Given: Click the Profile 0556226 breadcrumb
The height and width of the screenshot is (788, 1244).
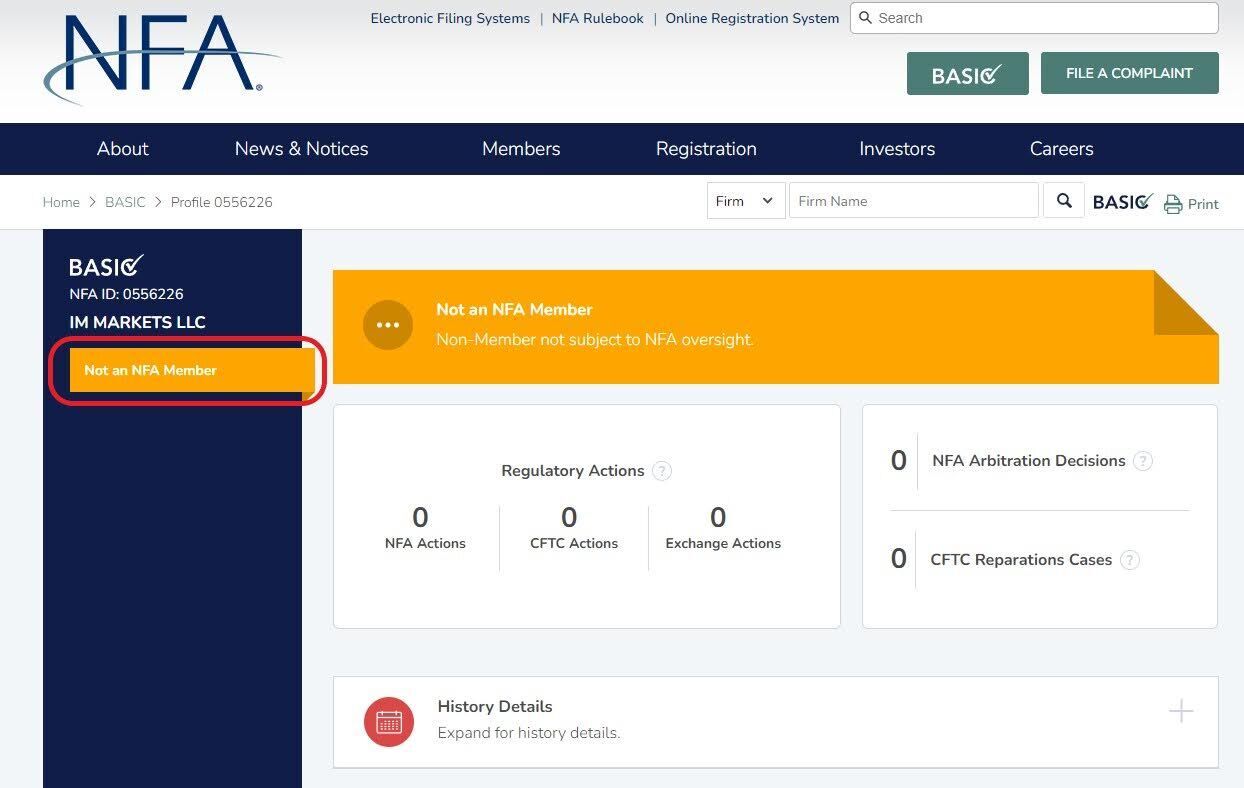Looking at the screenshot, I should pos(222,202).
